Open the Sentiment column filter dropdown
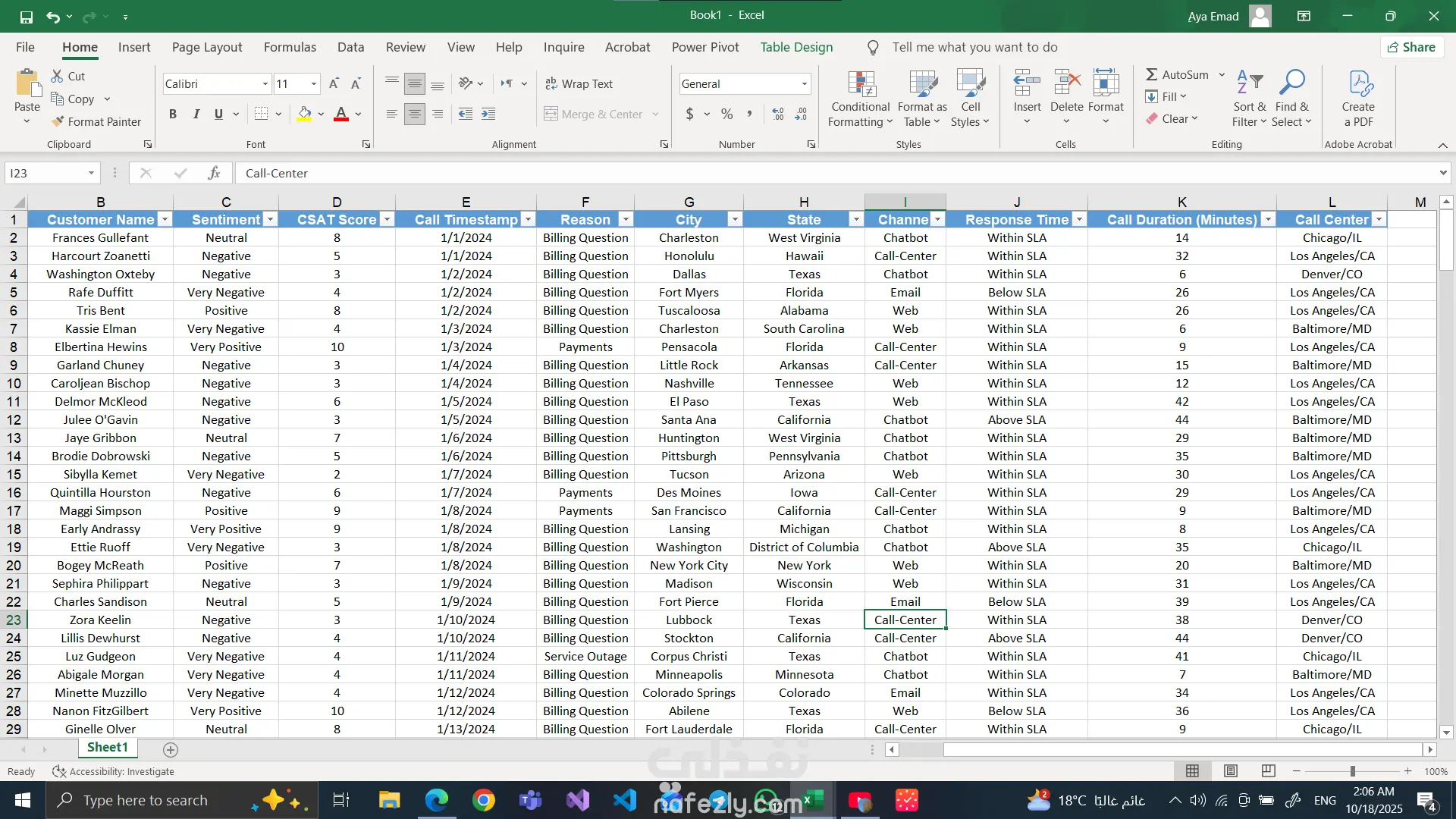1456x819 pixels. coord(269,220)
